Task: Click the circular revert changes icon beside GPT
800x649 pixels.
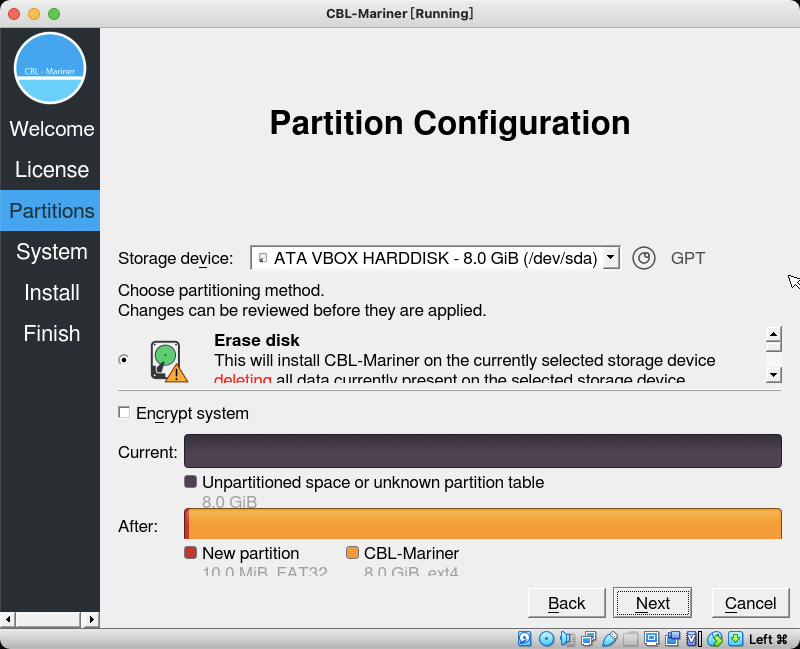Action: tap(644, 258)
